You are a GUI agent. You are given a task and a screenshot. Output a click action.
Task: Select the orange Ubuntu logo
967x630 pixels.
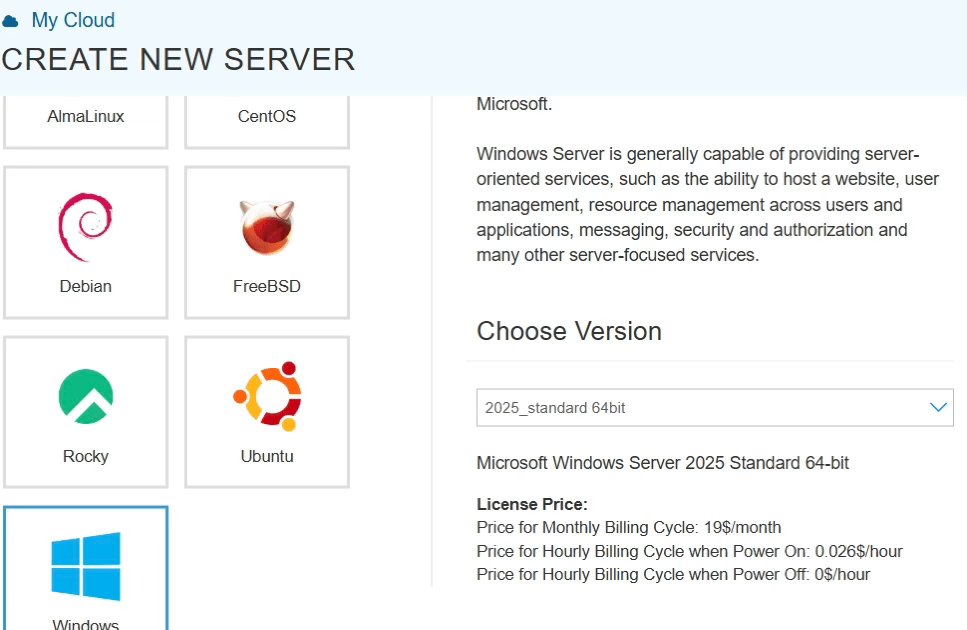click(x=267, y=396)
